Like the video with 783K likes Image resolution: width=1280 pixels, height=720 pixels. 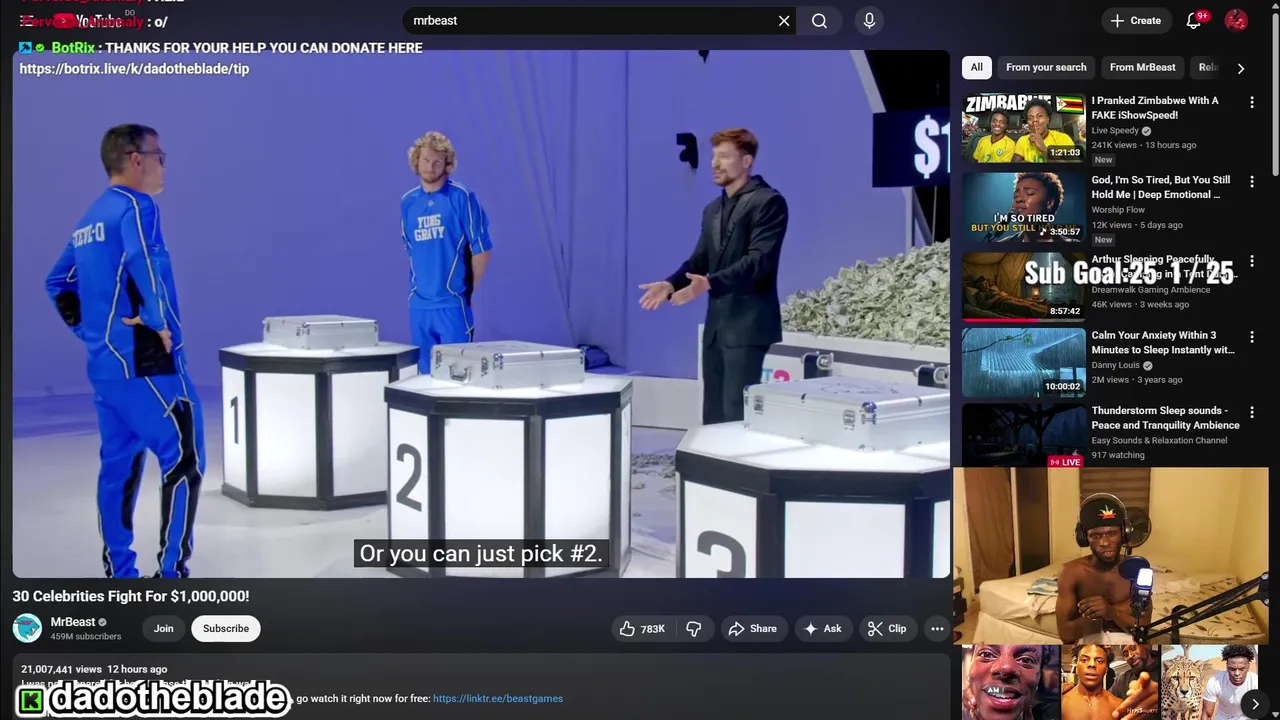[x=641, y=628]
